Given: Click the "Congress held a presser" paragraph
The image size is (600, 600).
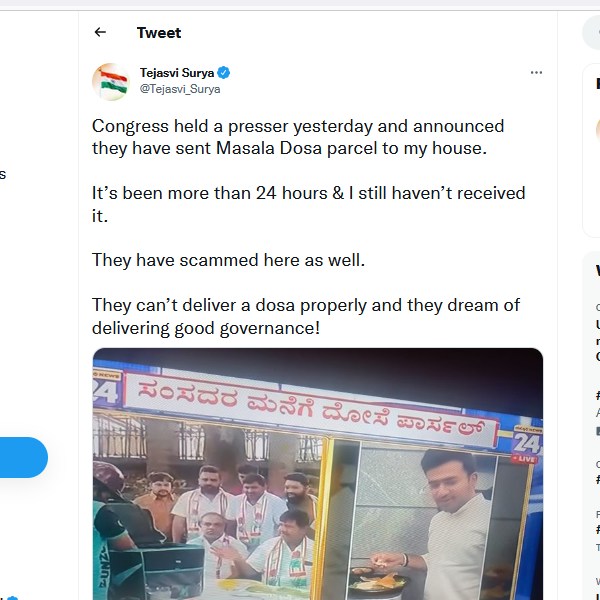Looking at the screenshot, I should click(298, 138).
